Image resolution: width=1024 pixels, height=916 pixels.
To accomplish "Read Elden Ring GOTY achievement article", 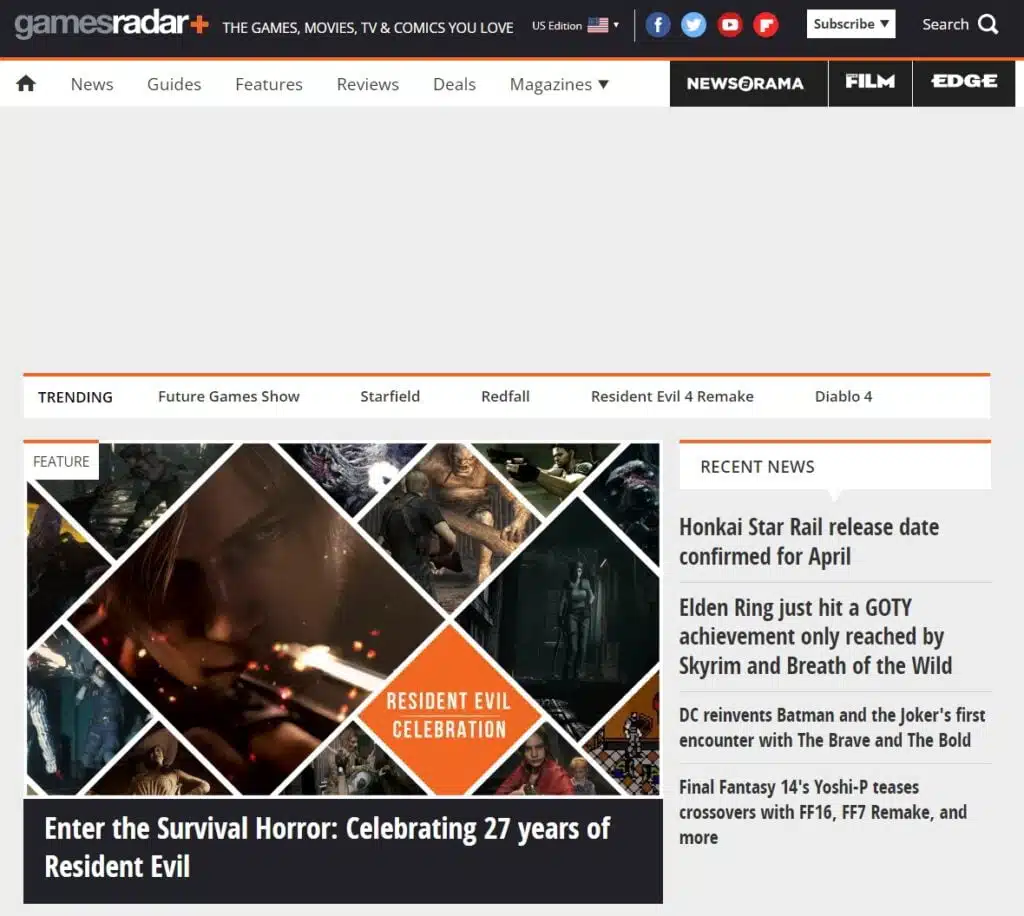I will pyautogui.click(x=815, y=637).
